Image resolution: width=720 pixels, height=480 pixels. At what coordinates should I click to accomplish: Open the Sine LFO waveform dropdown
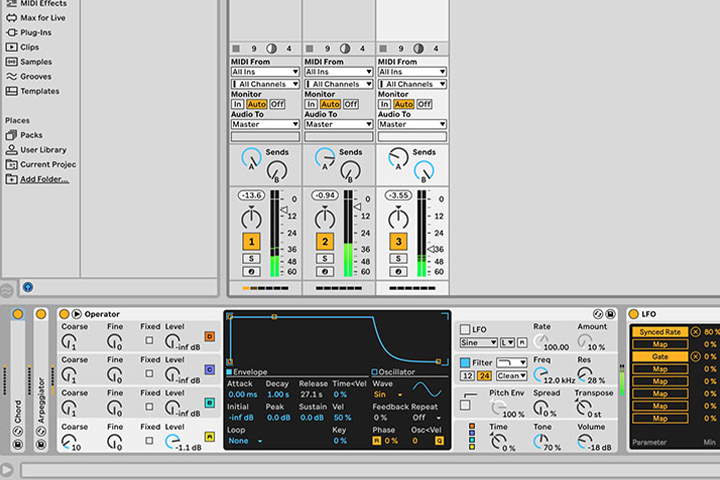478,342
